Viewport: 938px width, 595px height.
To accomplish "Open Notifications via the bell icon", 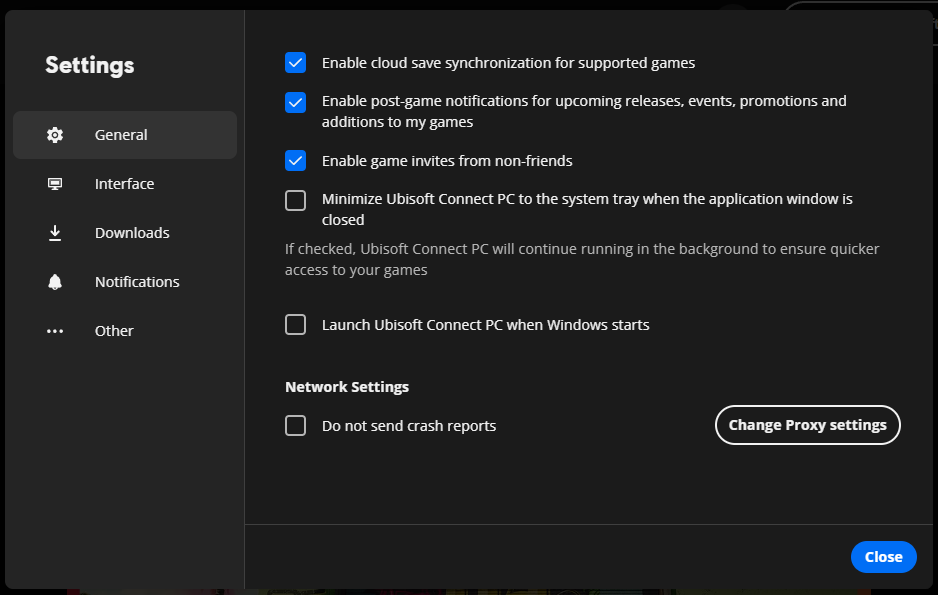I will 55,281.
